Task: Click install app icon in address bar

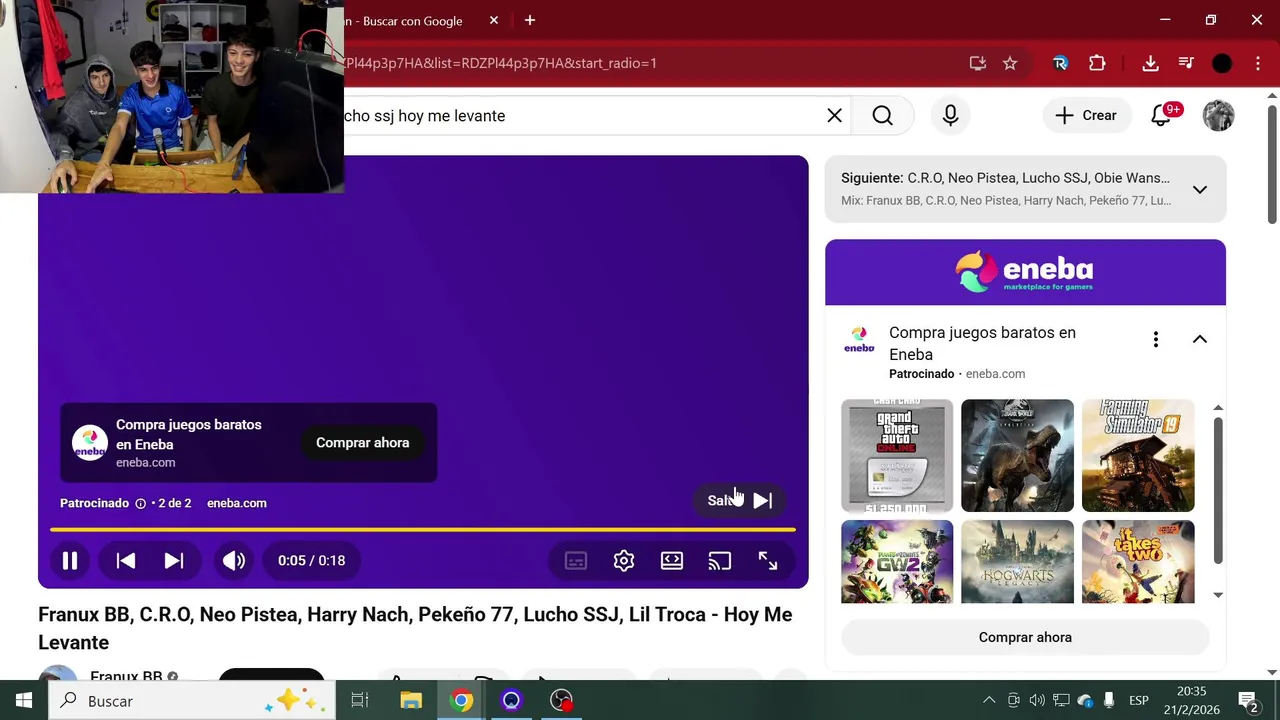Action: pos(978,63)
